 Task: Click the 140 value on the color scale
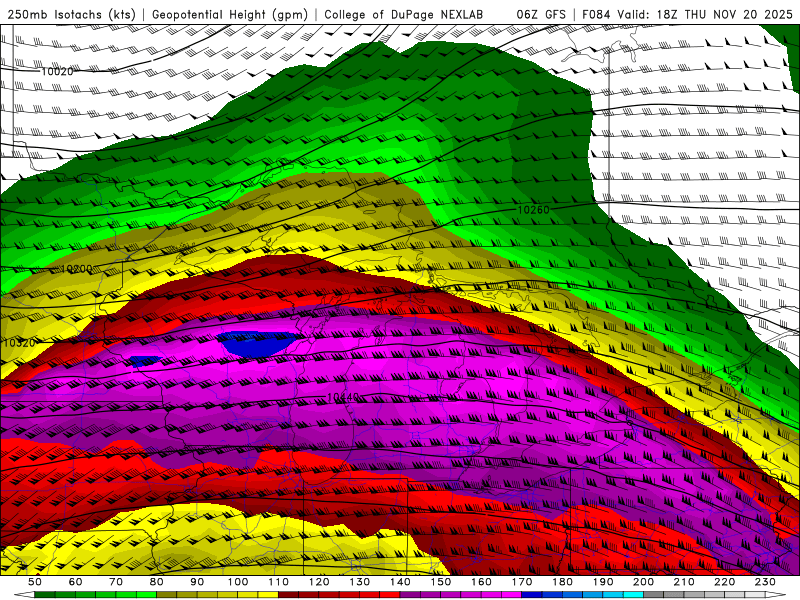pos(401,582)
